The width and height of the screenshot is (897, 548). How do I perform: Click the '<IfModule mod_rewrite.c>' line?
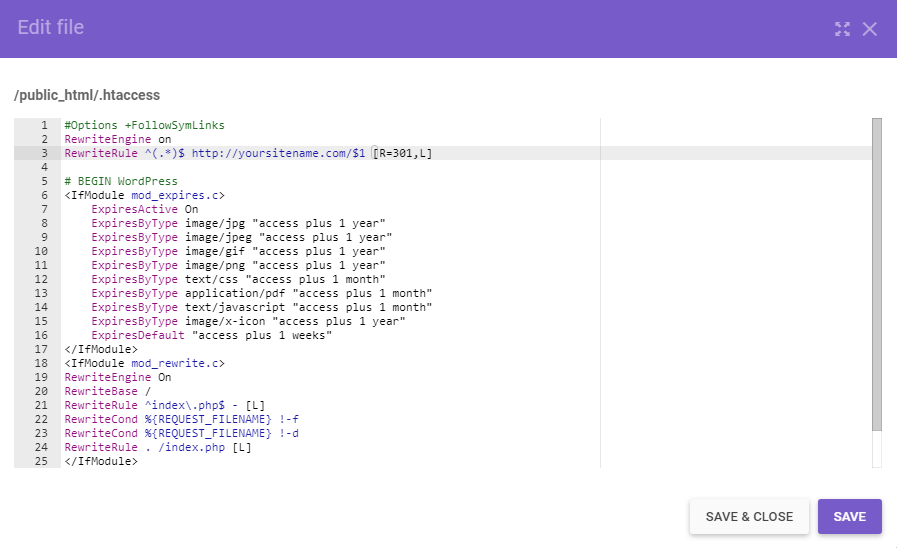145,363
